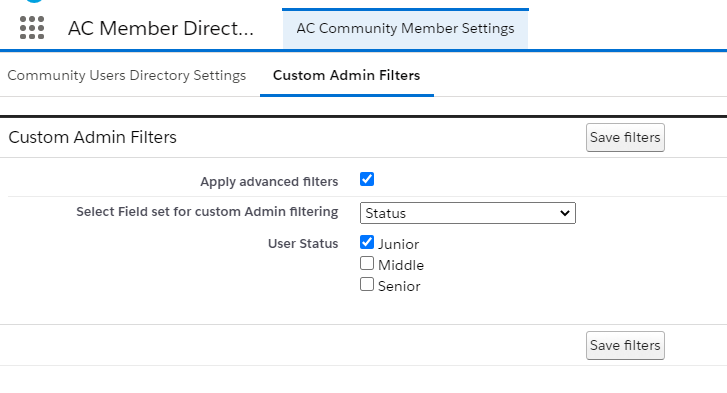Open the Status field set dropdown

click(x=468, y=213)
